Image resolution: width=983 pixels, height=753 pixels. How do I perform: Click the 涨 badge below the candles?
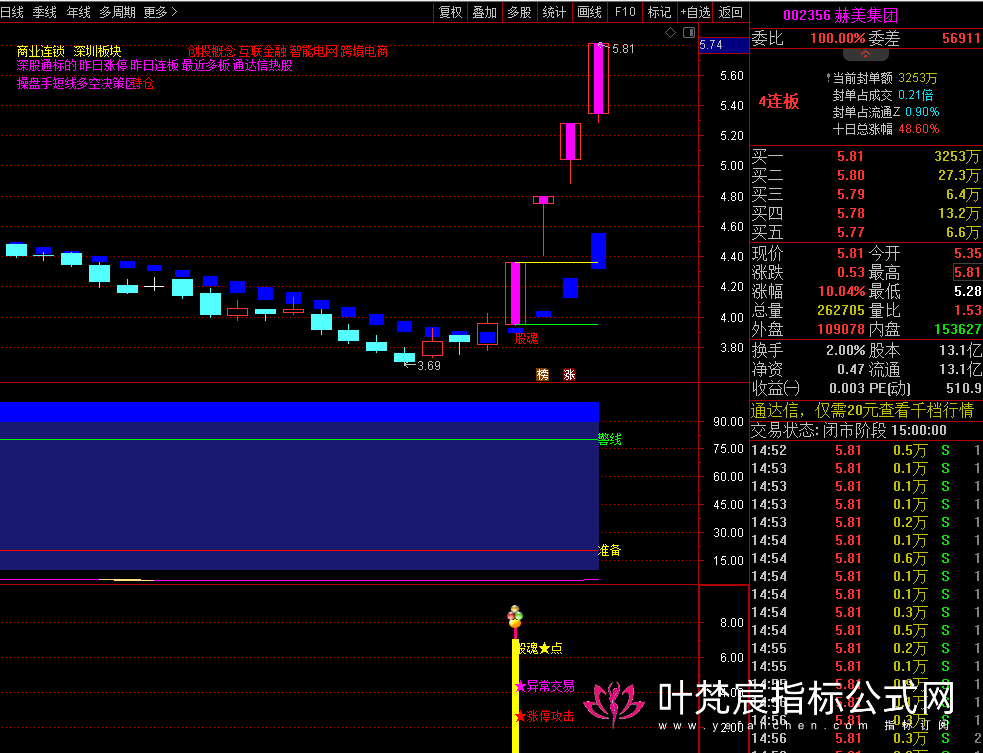coord(569,374)
